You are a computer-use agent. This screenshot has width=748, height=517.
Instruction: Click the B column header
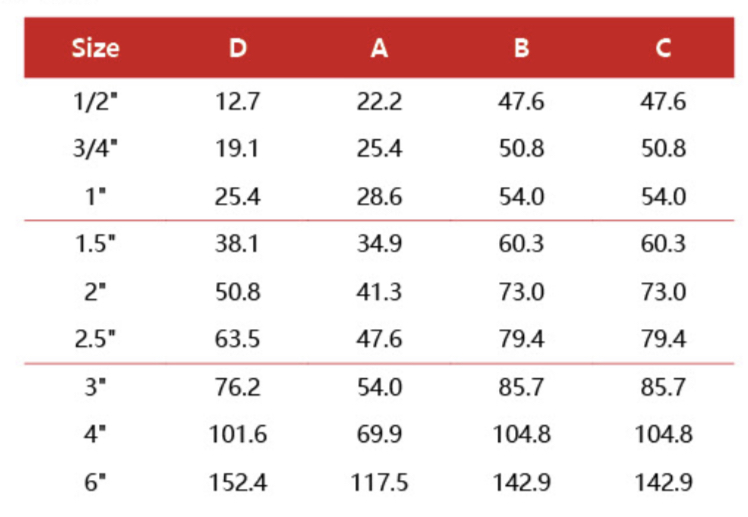click(521, 48)
